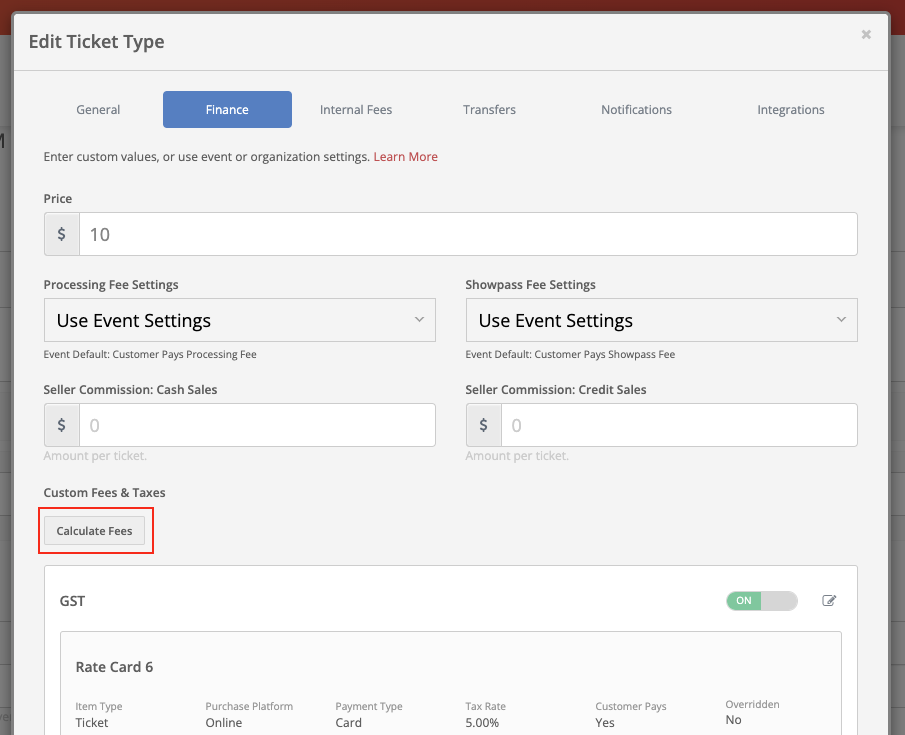The height and width of the screenshot is (735, 905).
Task: Select the Finance tab
Action: click(227, 110)
